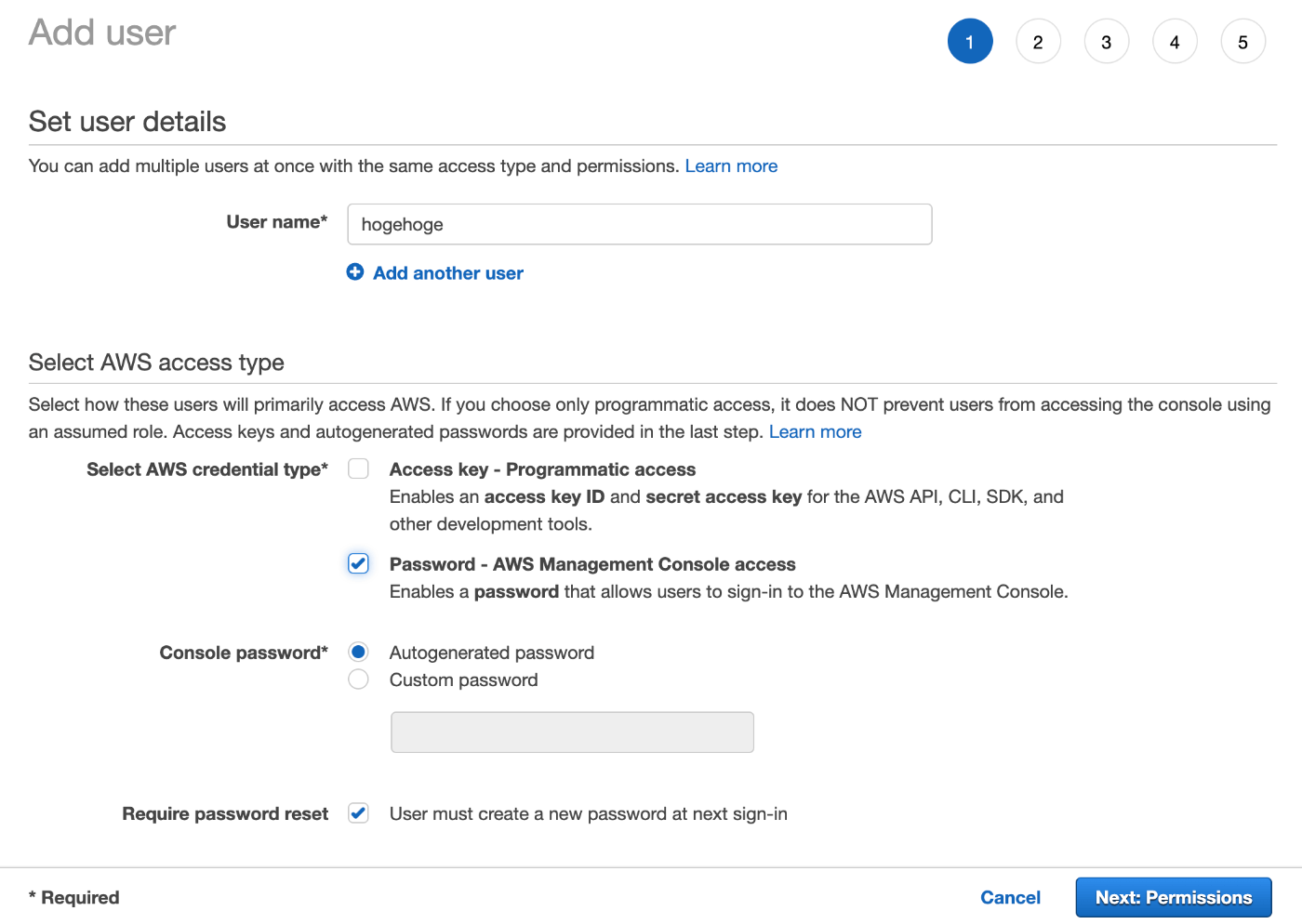The image size is (1302, 924).
Task: Click the Access key - Programmatic access label
Action: [542, 469]
